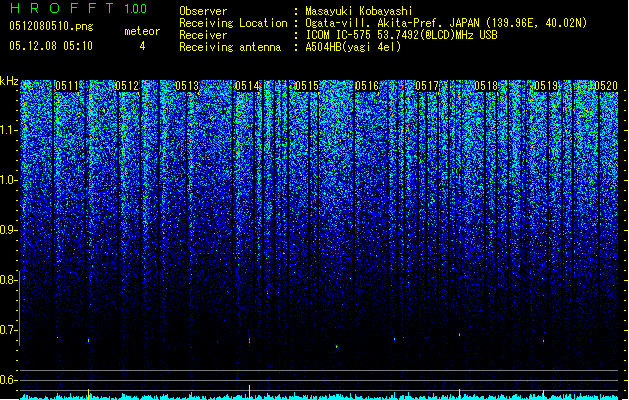The height and width of the screenshot is (400, 629).
Task: Click the 'meteor' counter label
Action: pos(142,31)
